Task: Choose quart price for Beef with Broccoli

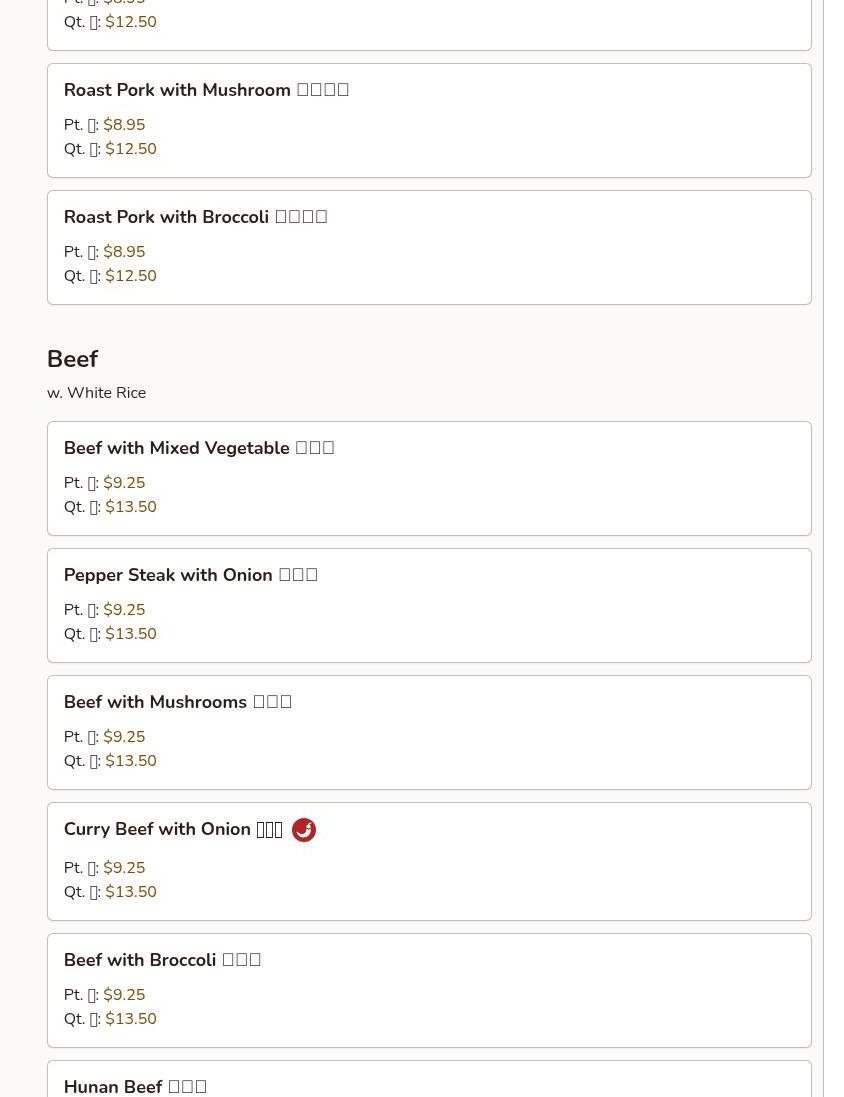Action: [x=131, y=1019]
